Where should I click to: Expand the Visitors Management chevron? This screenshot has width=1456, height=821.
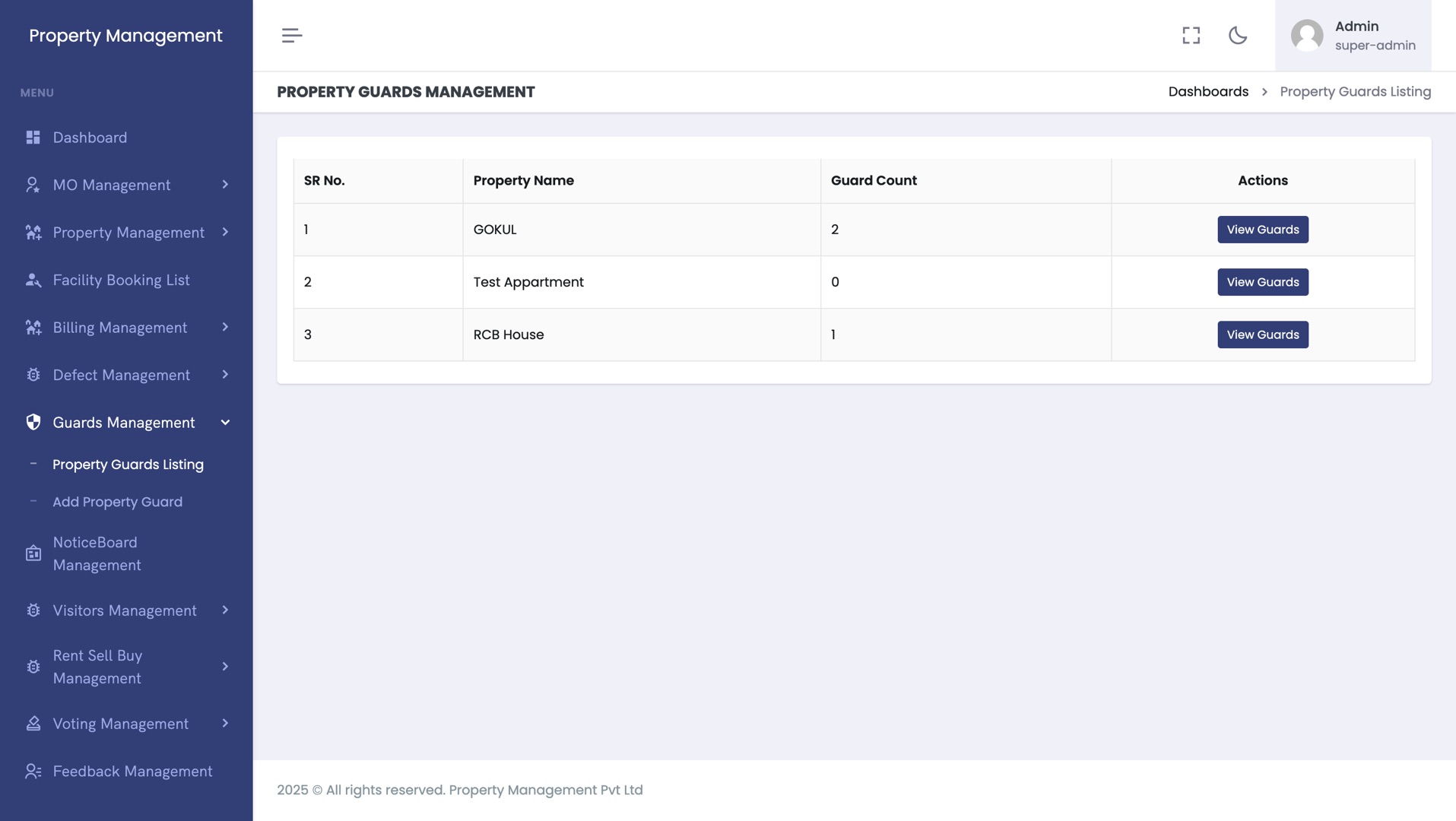coord(225,610)
